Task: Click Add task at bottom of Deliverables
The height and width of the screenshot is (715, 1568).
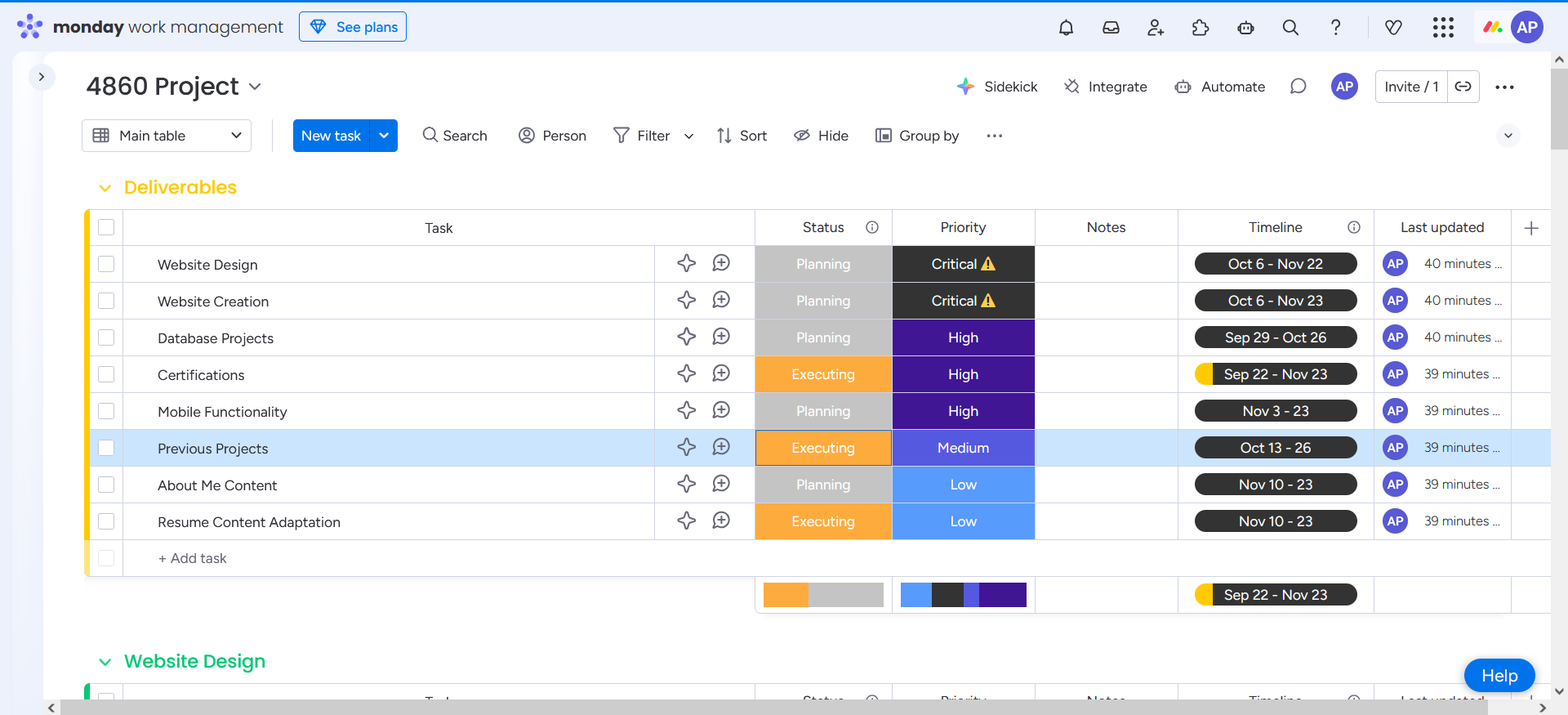Action: point(193,558)
